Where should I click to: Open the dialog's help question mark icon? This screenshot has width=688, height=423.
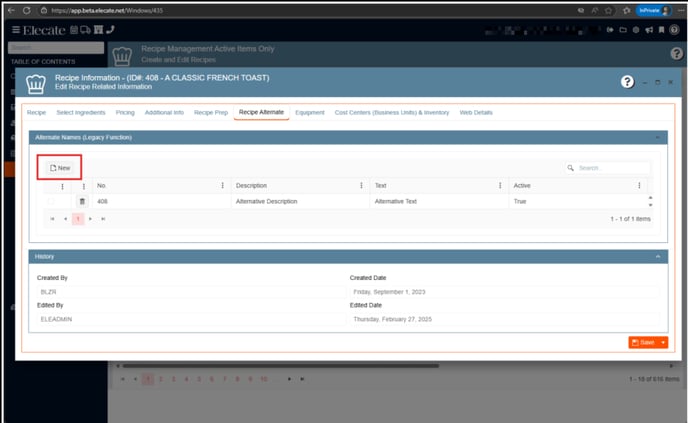click(x=627, y=81)
